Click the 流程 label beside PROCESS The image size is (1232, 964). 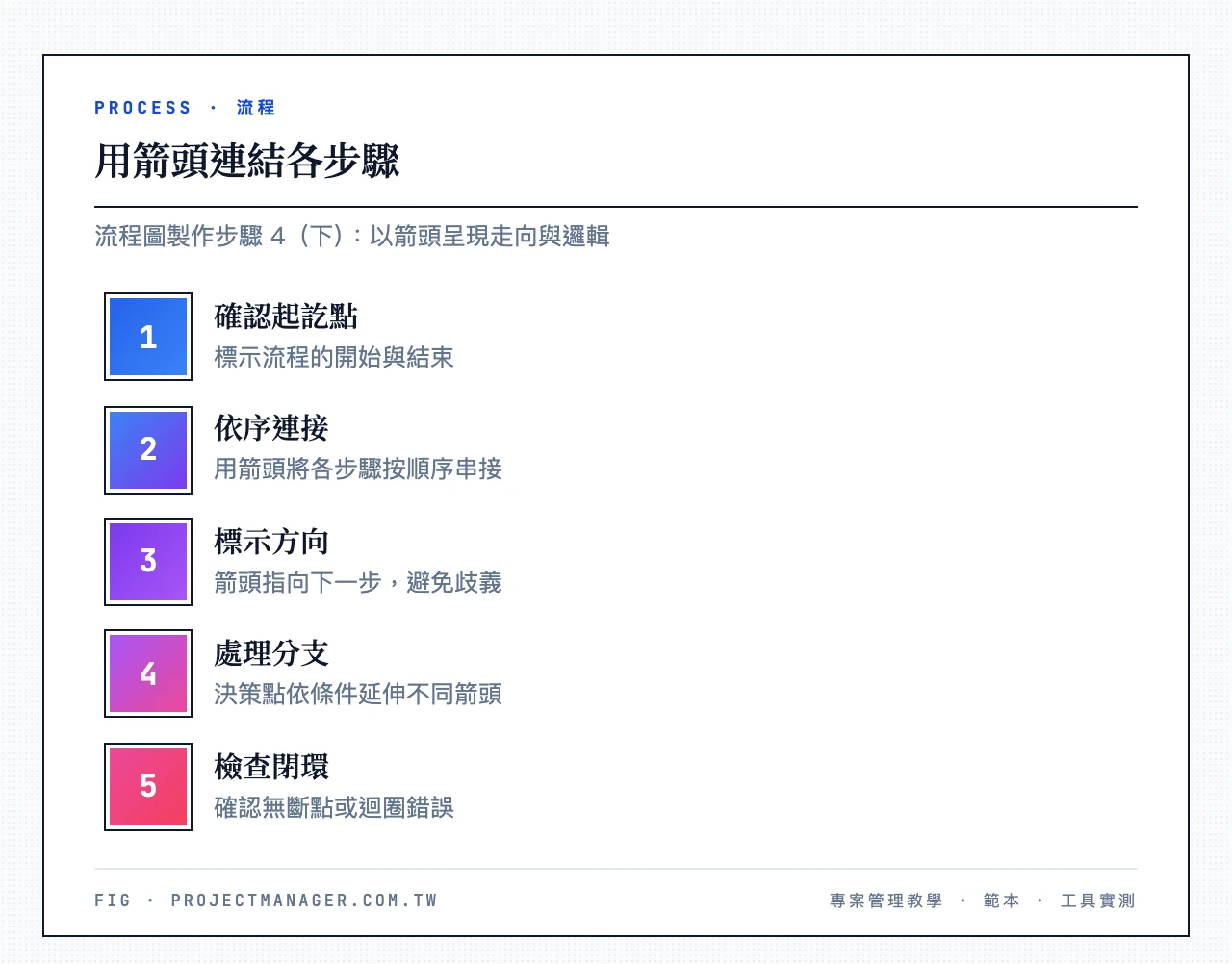click(x=256, y=108)
